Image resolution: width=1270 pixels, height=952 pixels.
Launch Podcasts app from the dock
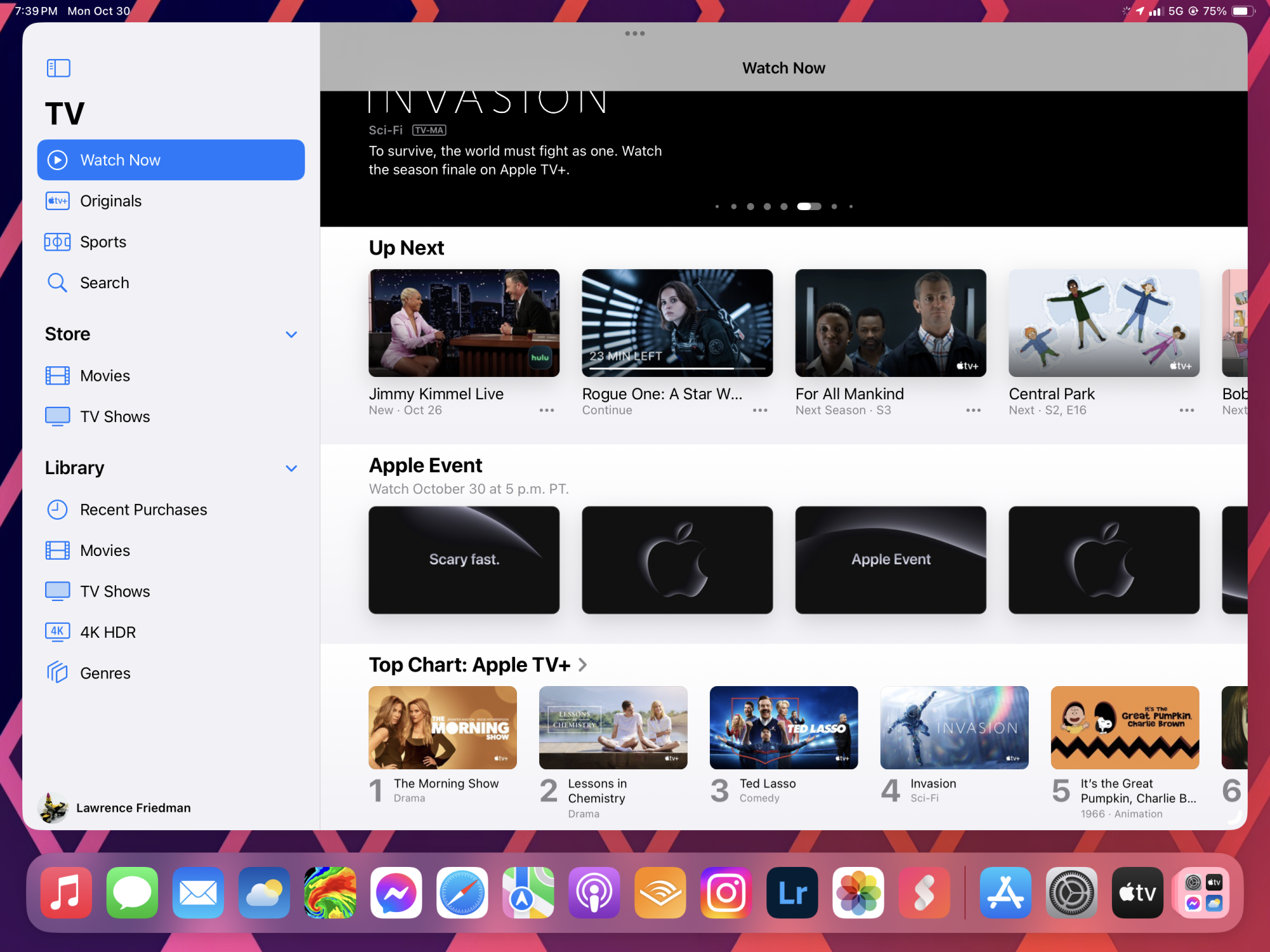[x=594, y=893]
